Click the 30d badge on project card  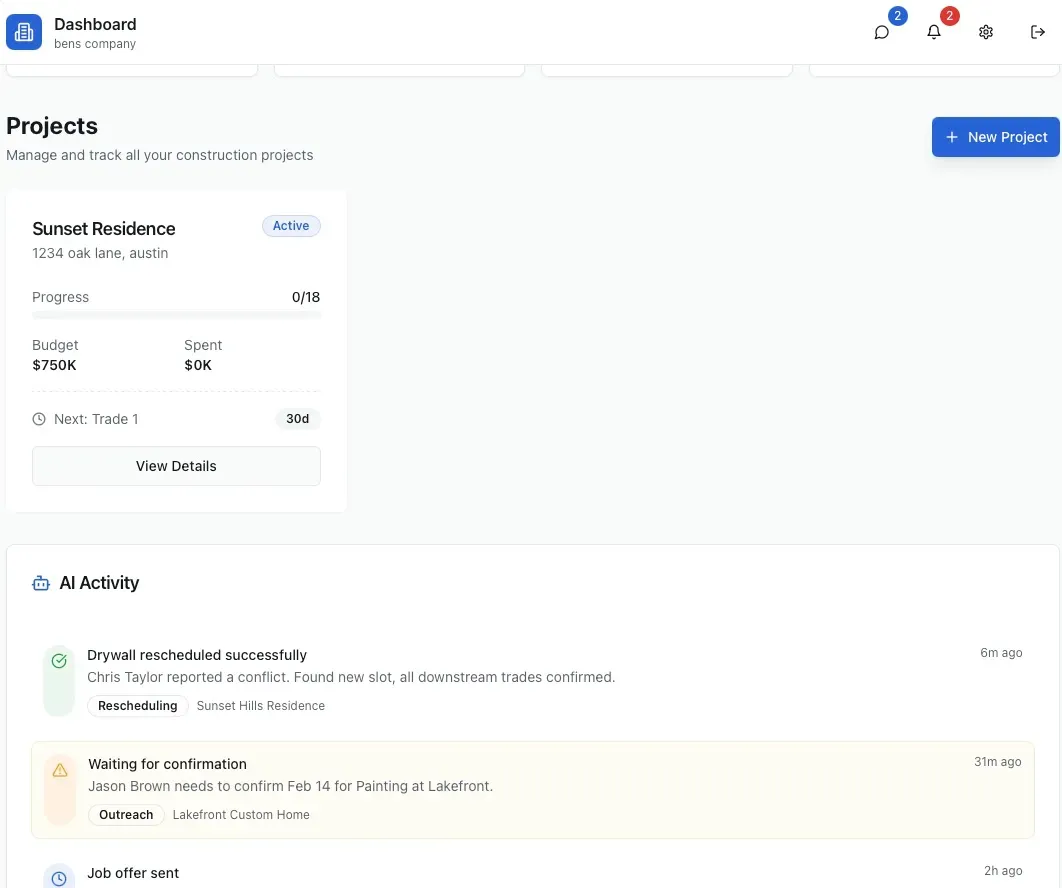coord(297,419)
